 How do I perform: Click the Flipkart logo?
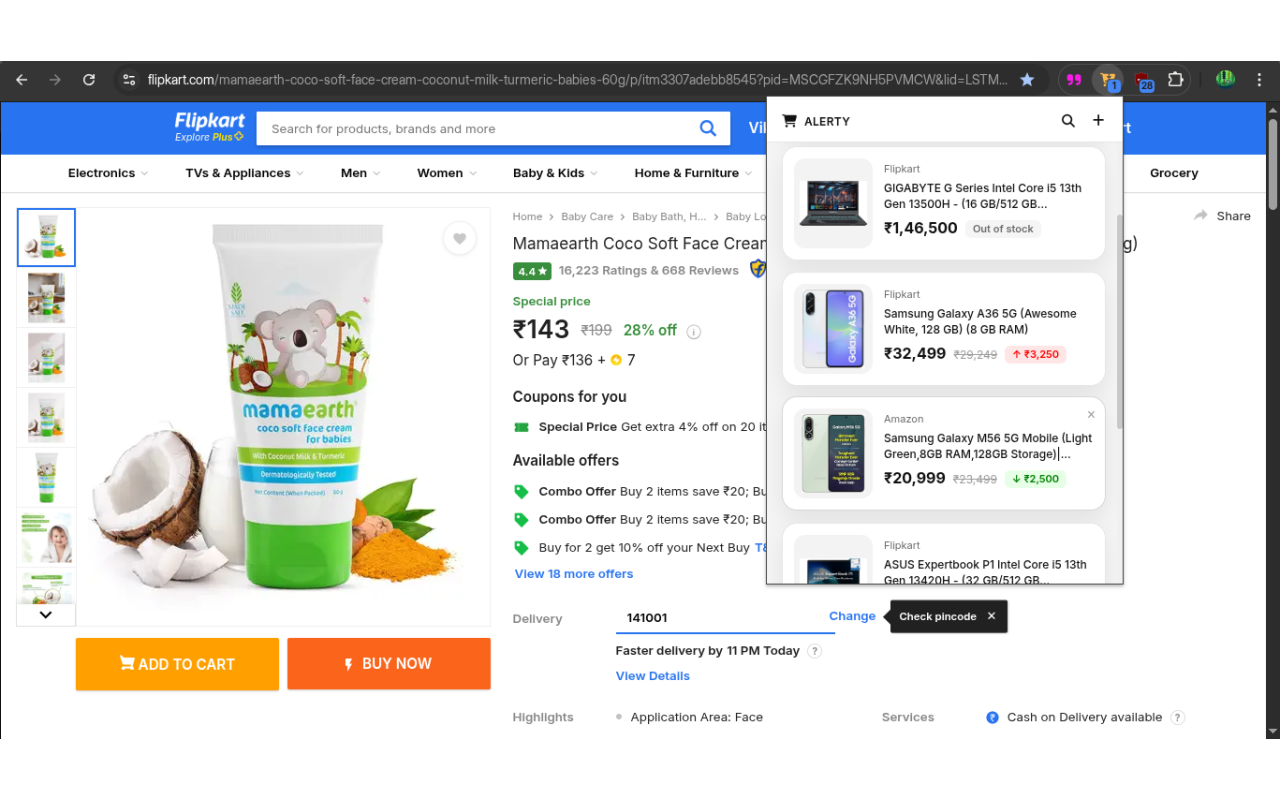click(x=209, y=121)
